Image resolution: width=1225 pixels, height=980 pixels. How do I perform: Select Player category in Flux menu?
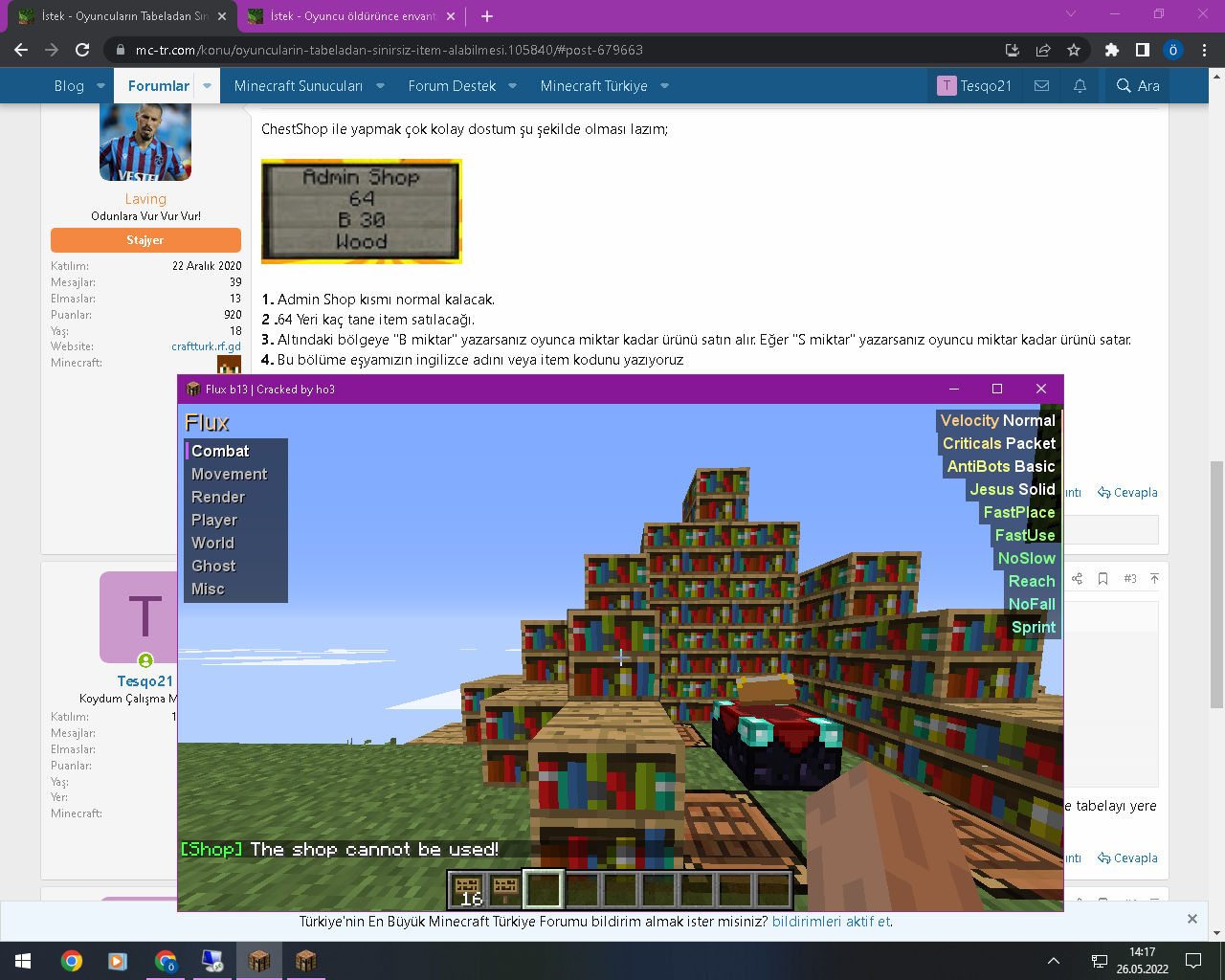click(235, 520)
